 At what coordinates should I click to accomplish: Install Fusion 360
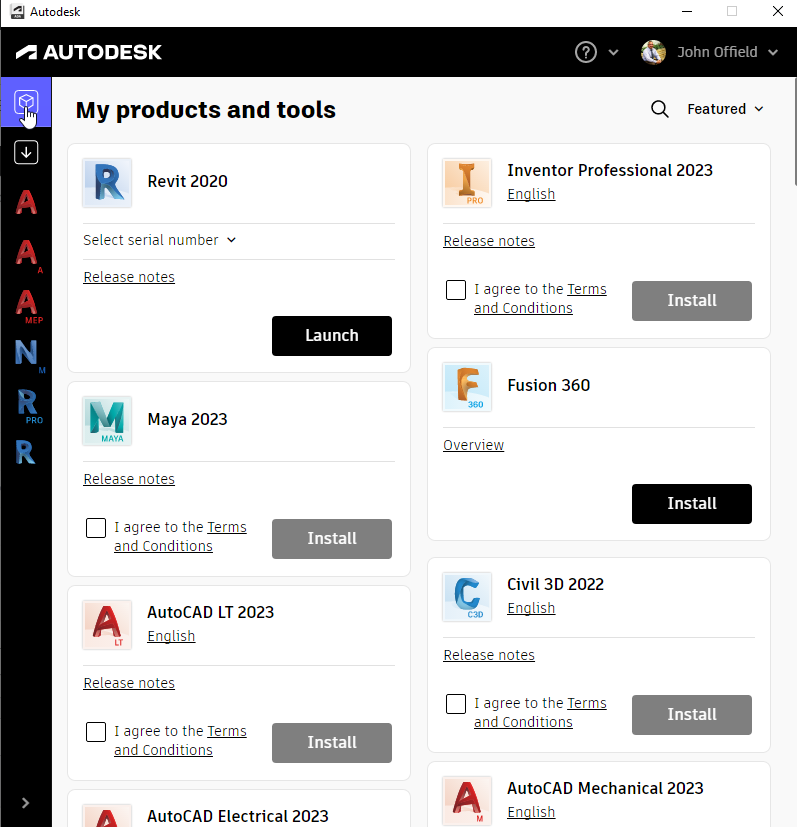[x=692, y=504]
